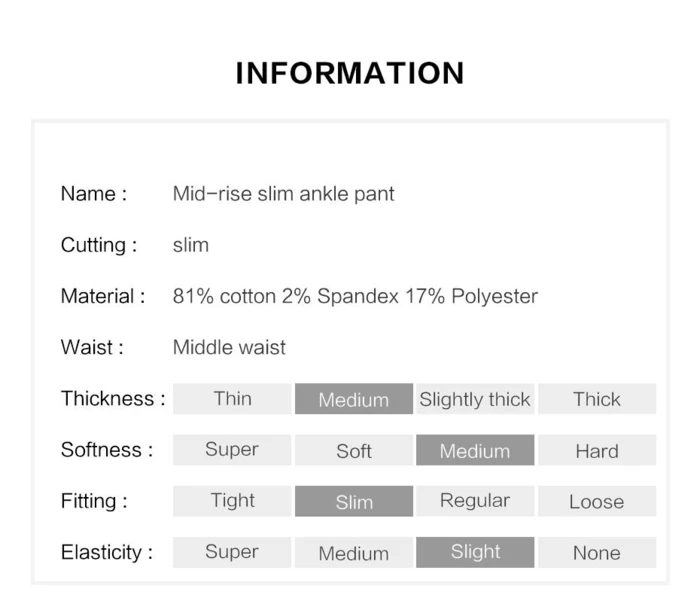This screenshot has height=613, width=700.
Task: Select the Loose fitting option
Action: [597, 501]
